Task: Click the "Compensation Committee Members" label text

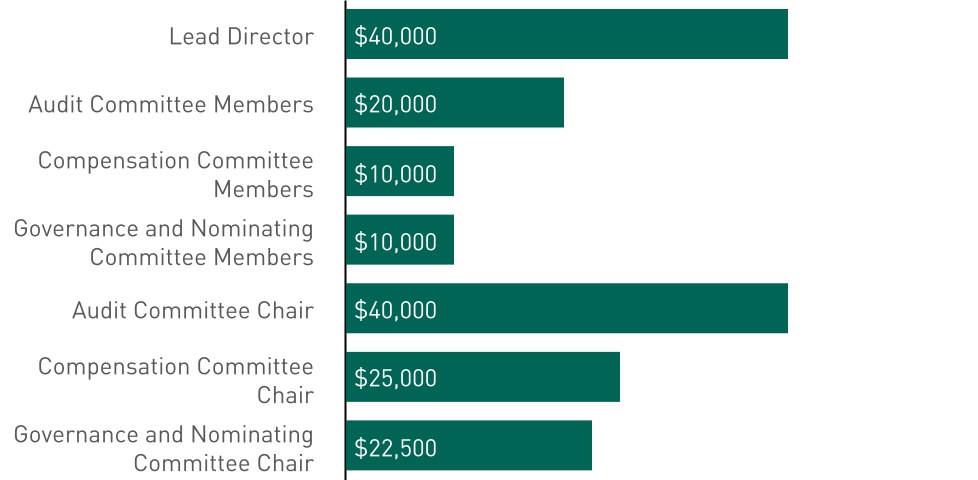Action: pos(176,175)
